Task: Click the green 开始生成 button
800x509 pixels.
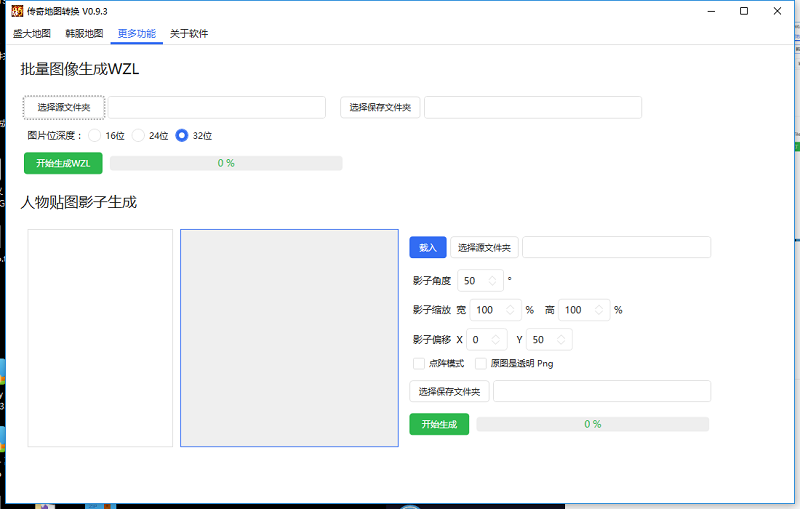Action: [439, 424]
